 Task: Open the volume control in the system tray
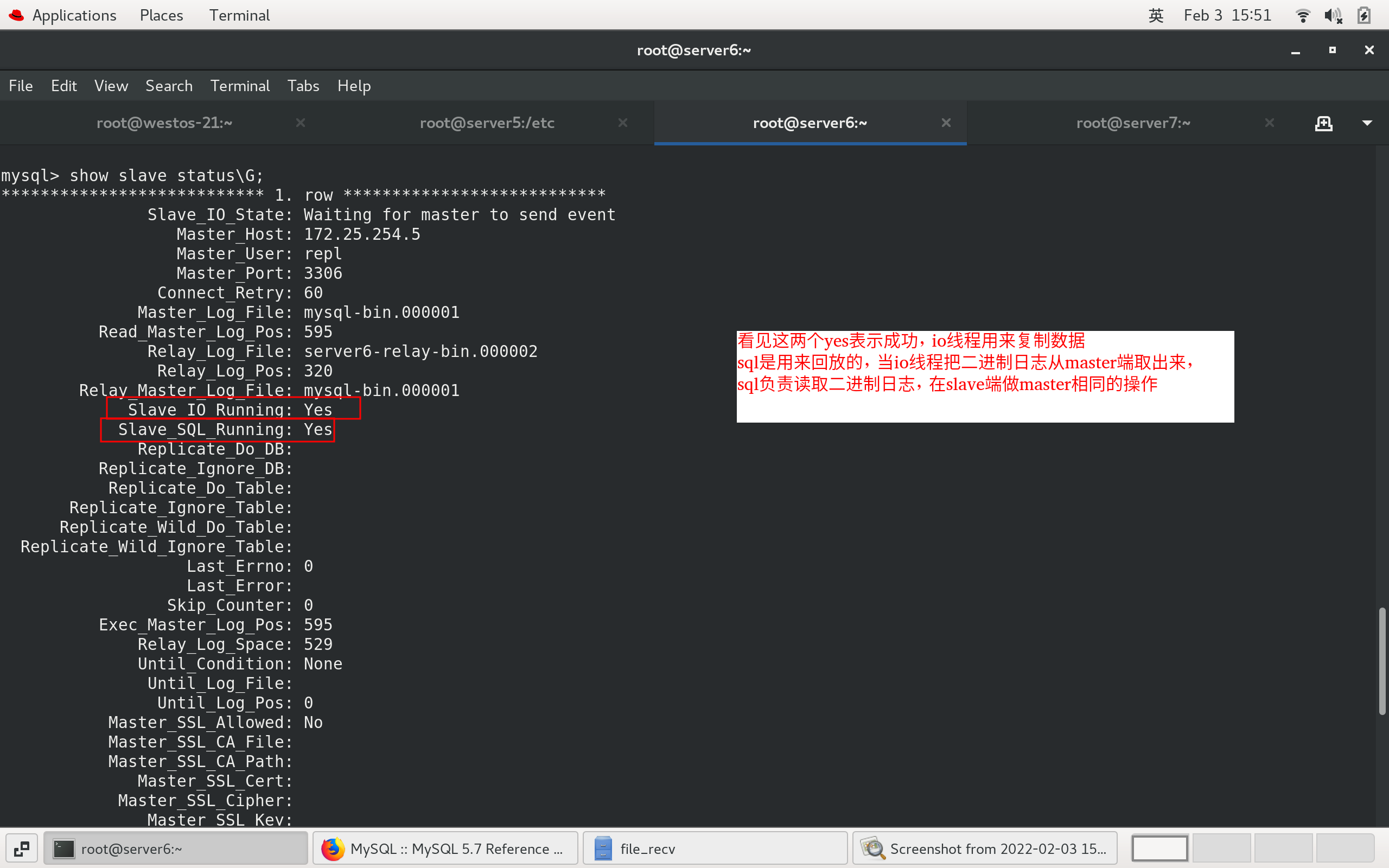pos(1334,16)
